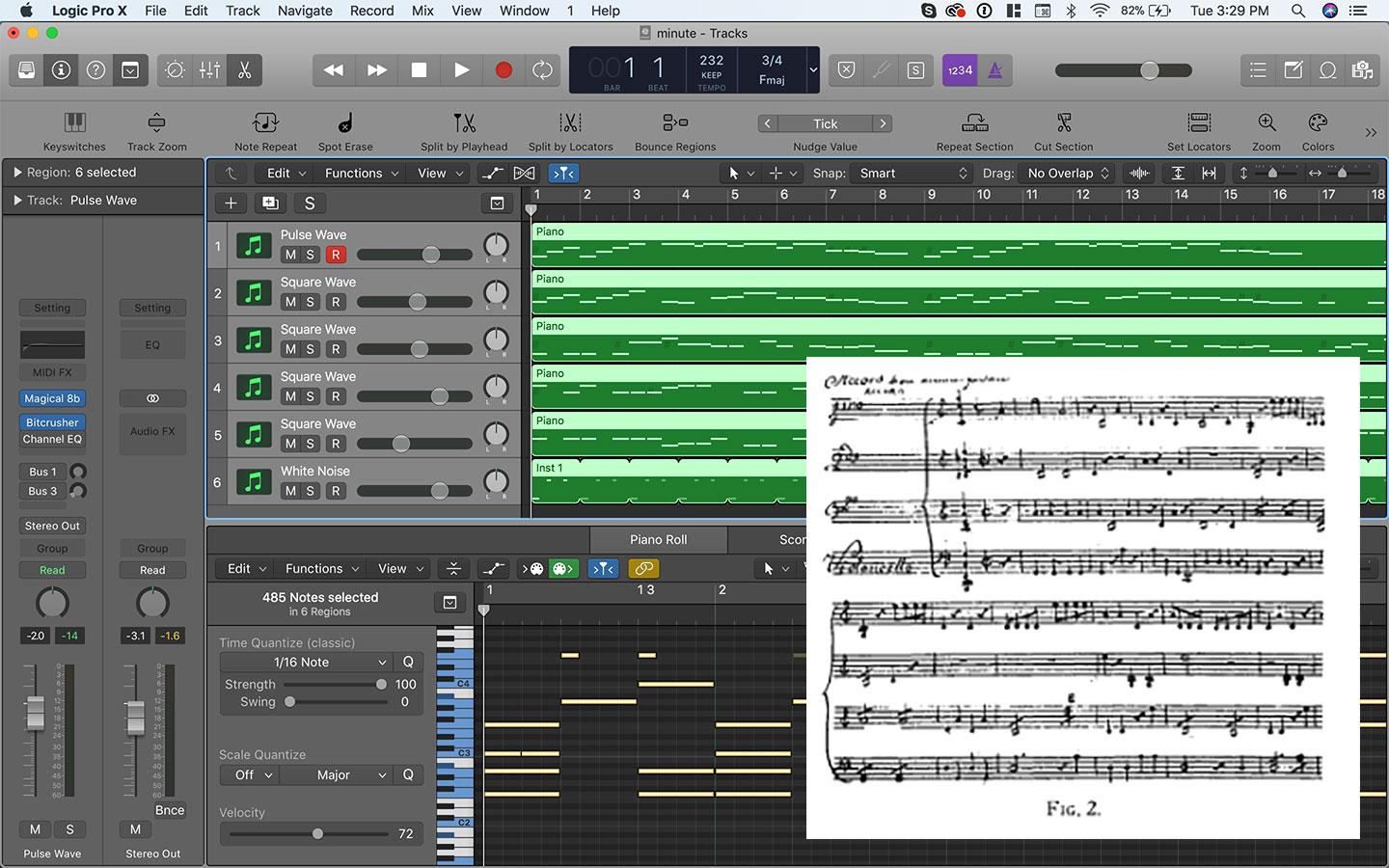Image resolution: width=1389 pixels, height=868 pixels.
Task: Click the Bounce Regions icon
Action: tap(674, 123)
